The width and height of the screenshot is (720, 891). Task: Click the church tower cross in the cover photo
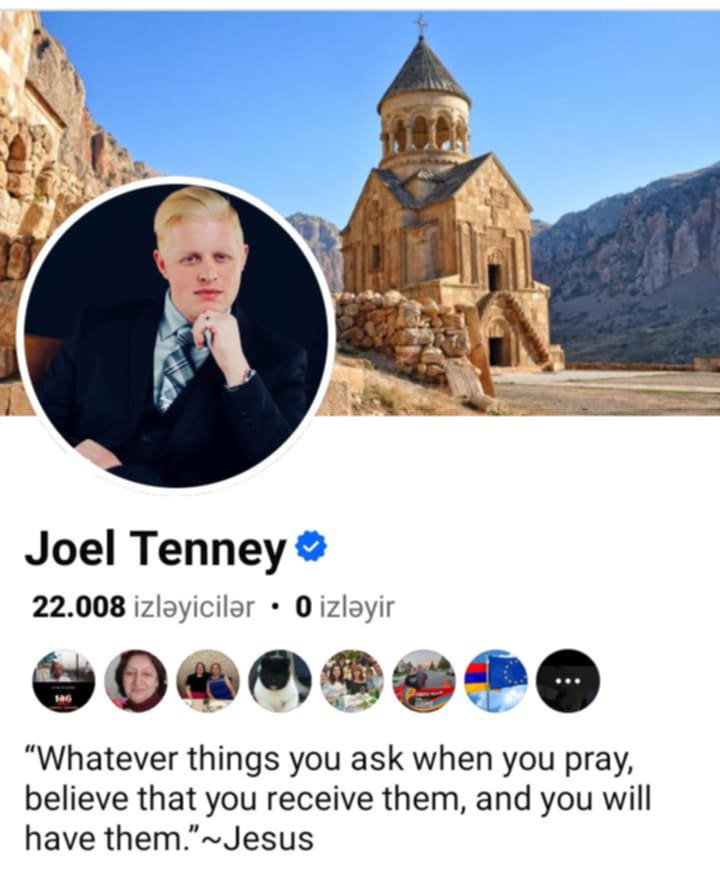(421, 25)
